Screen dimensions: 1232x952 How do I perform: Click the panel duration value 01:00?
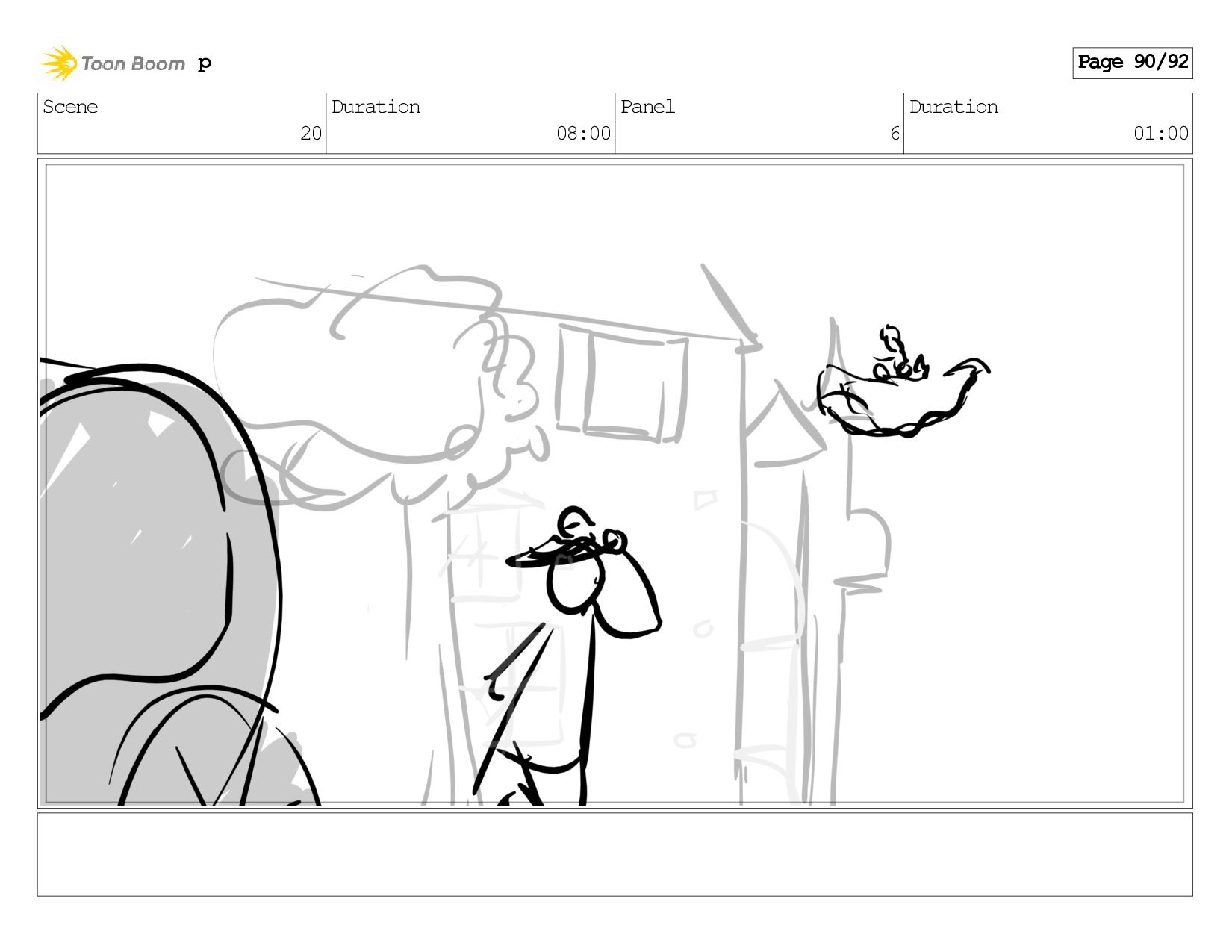click(1160, 134)
